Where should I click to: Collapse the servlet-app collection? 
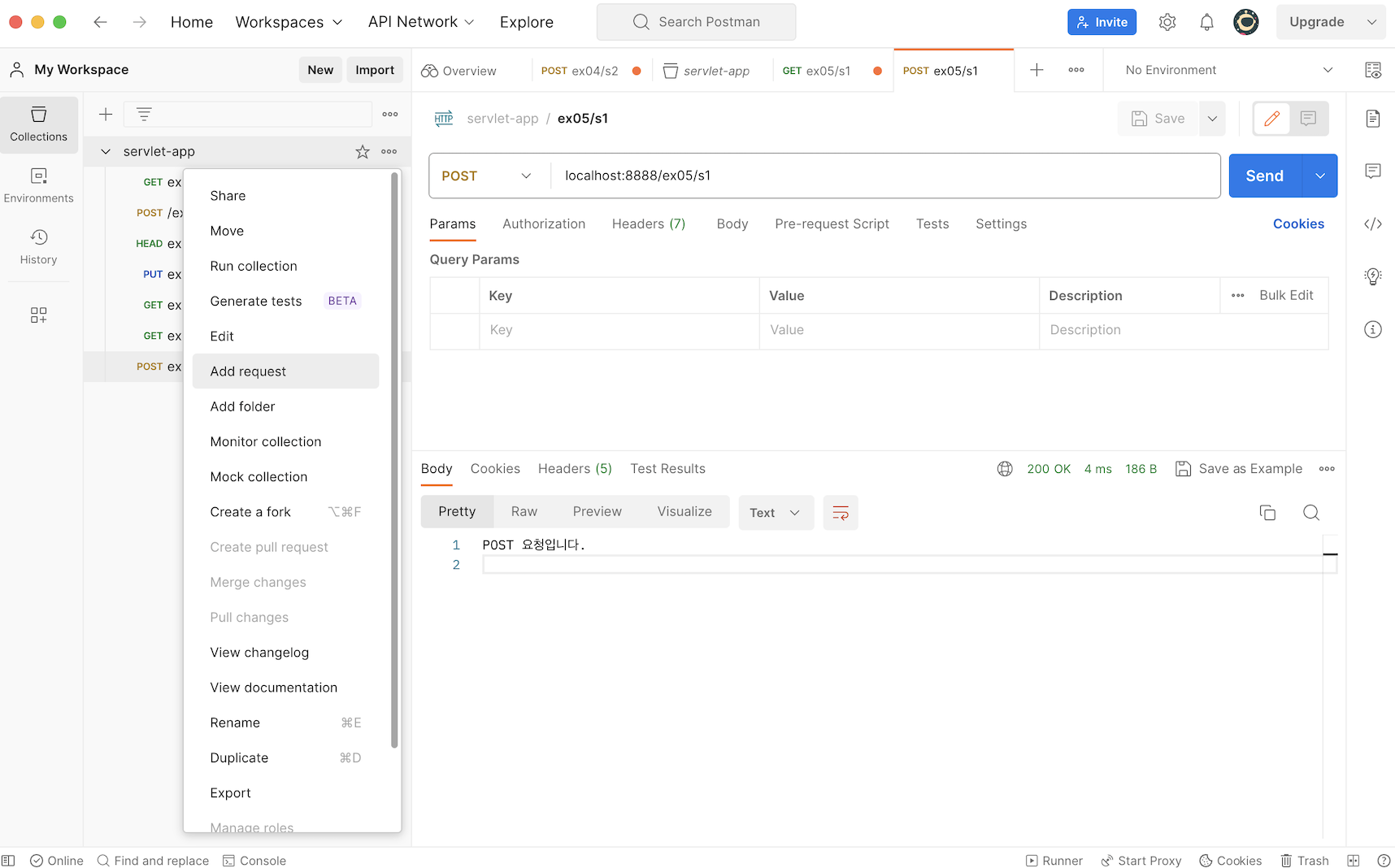pos(106,151)
